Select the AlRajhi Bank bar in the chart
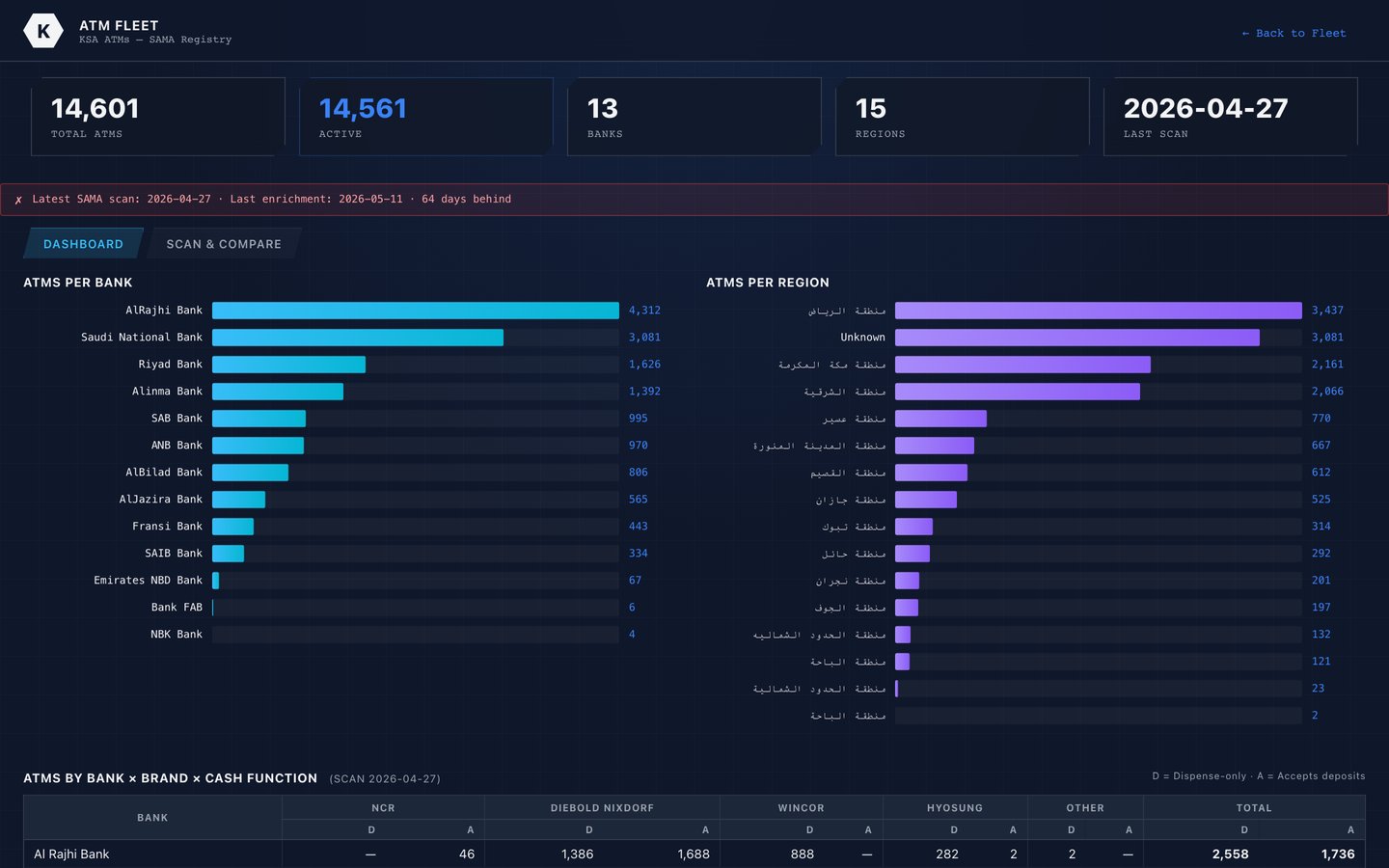1389x868 pixels. pyautogui.click(x=416, y=311)
